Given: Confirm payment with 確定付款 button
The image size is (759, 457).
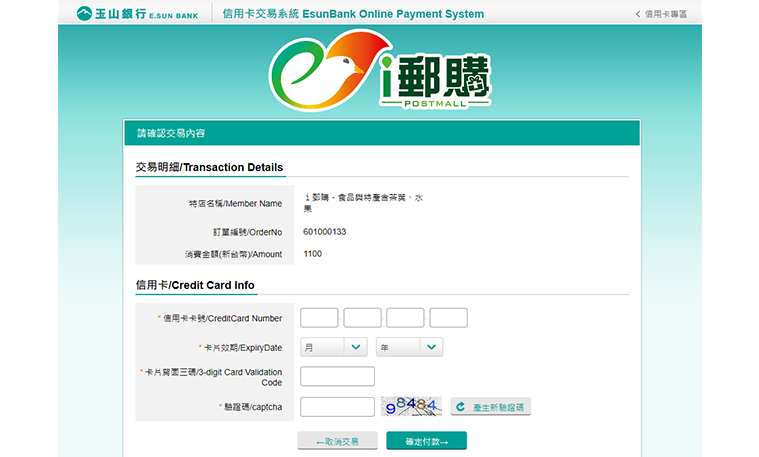Looking at the screenshot, I should 426,442.
